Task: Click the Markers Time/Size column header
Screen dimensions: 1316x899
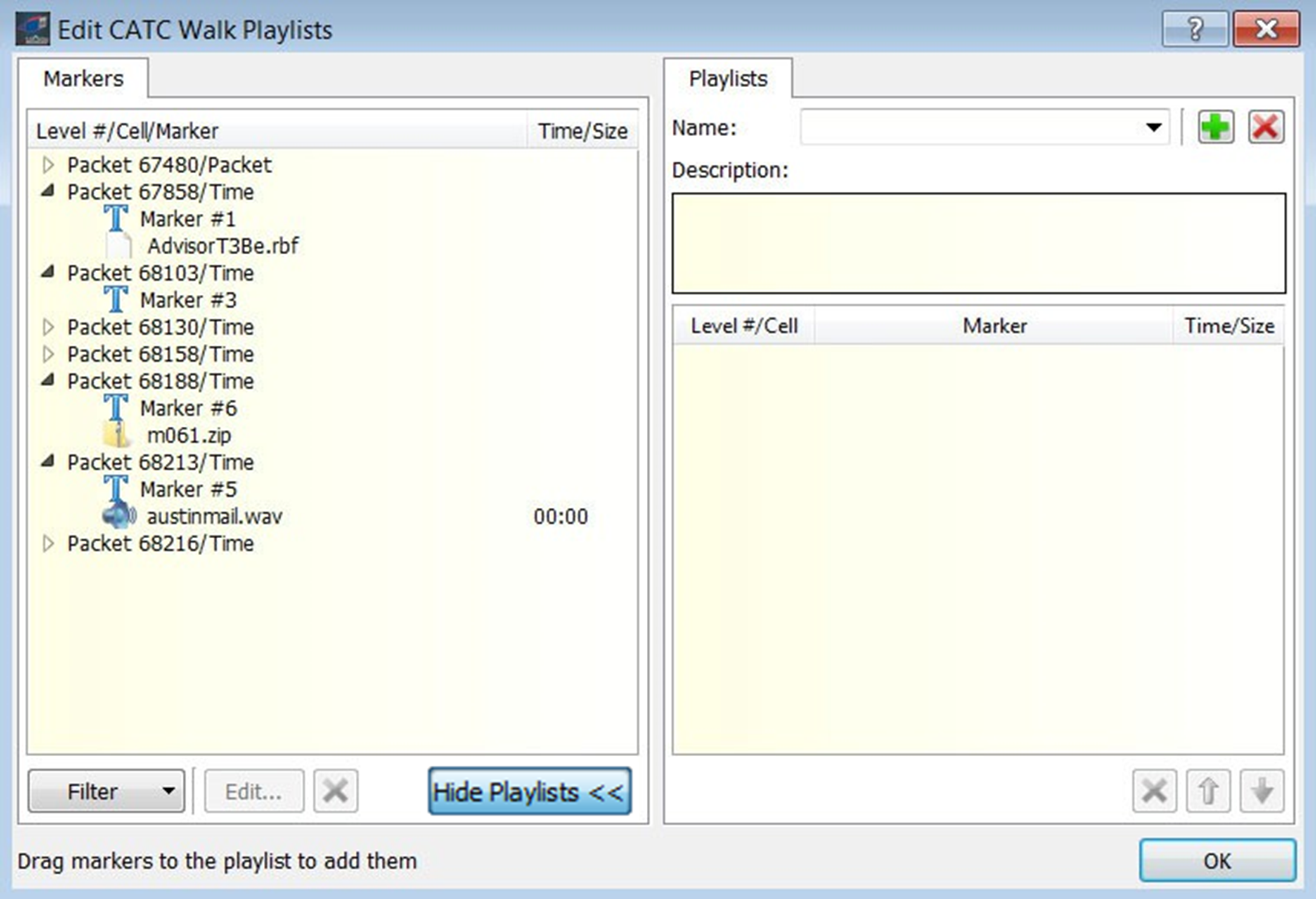Action: (583, 131)
